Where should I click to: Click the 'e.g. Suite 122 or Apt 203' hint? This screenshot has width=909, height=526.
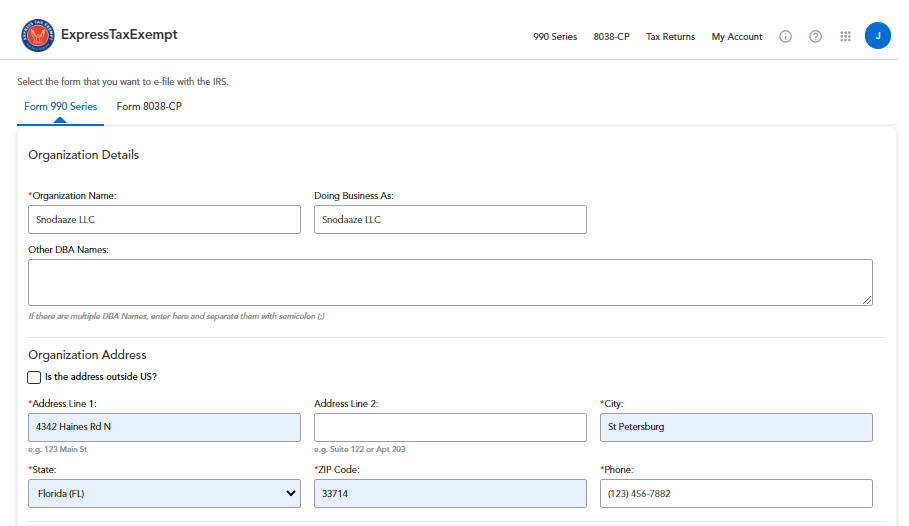click(x=359, y=449)
